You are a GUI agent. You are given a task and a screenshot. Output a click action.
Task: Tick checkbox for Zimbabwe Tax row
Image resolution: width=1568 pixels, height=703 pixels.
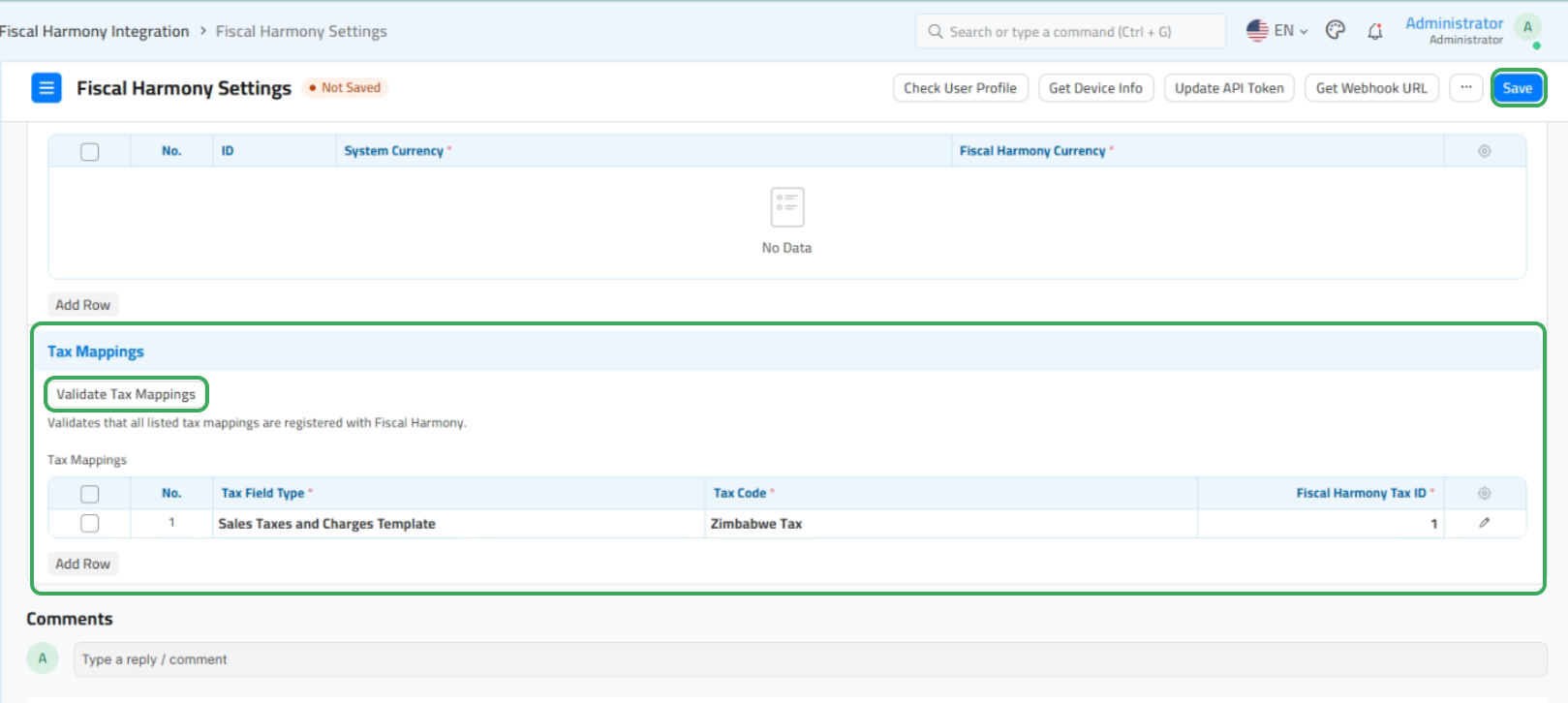tap(90, 523)
